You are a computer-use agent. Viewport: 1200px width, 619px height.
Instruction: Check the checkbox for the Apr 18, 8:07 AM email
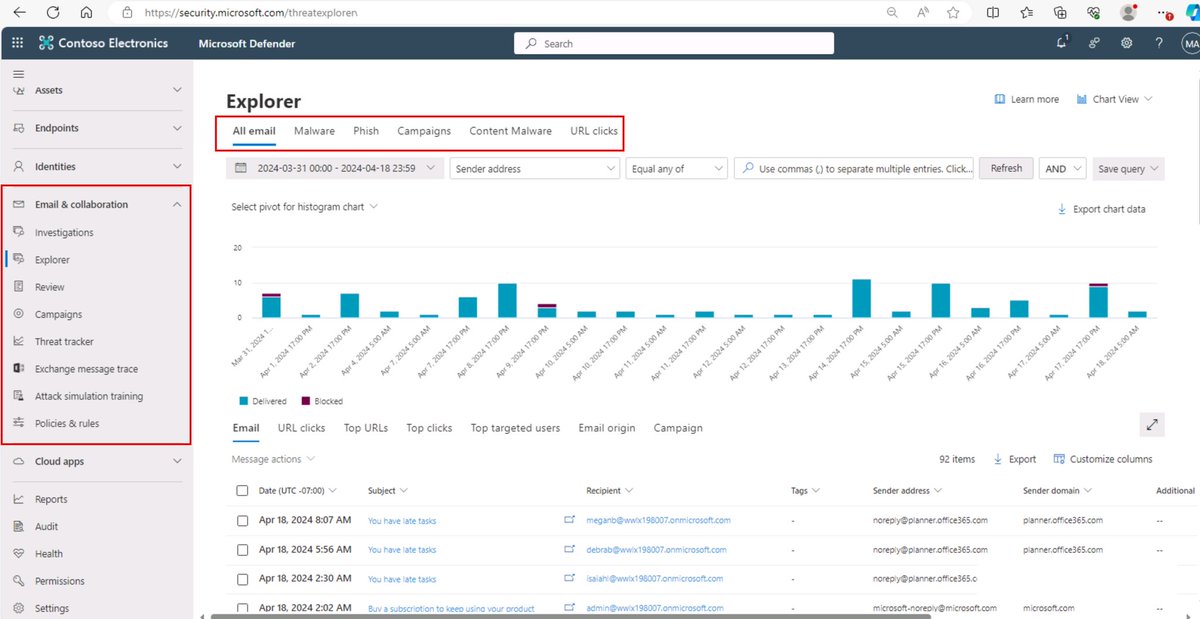pyautogui.click(x=241, y=520)
